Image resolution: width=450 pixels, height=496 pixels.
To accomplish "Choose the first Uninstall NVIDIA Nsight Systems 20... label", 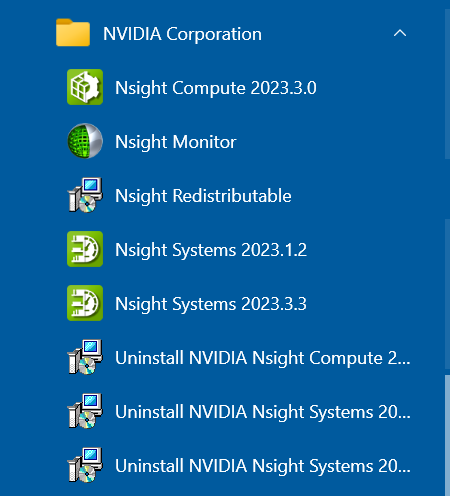I will pos(263,412).
